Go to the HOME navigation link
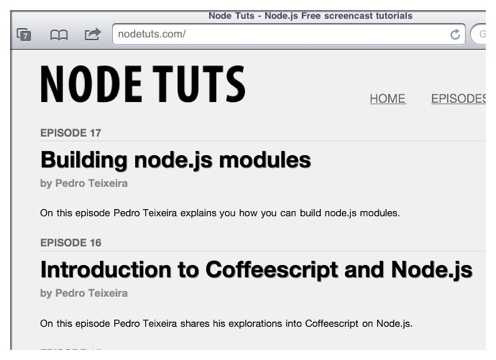Image resolution: width=496 pixels, height=360 pixels. point(388,99)
